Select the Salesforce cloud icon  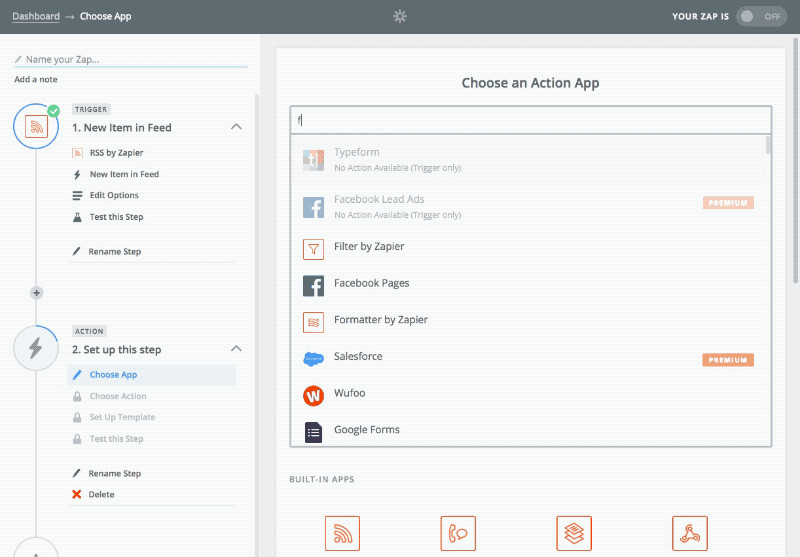313,359
